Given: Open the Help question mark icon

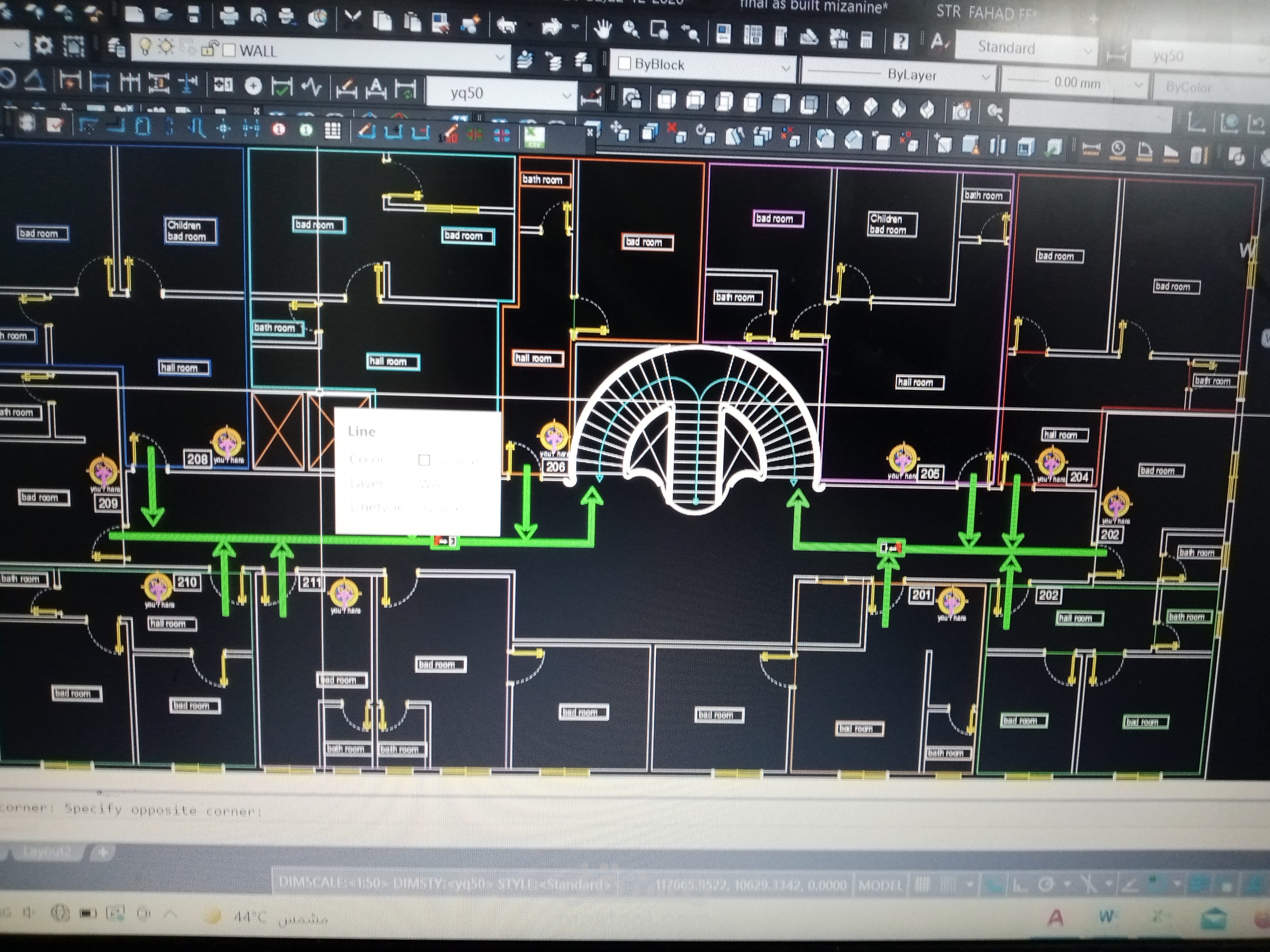Looking at the screenshot, I should point(901,41).
